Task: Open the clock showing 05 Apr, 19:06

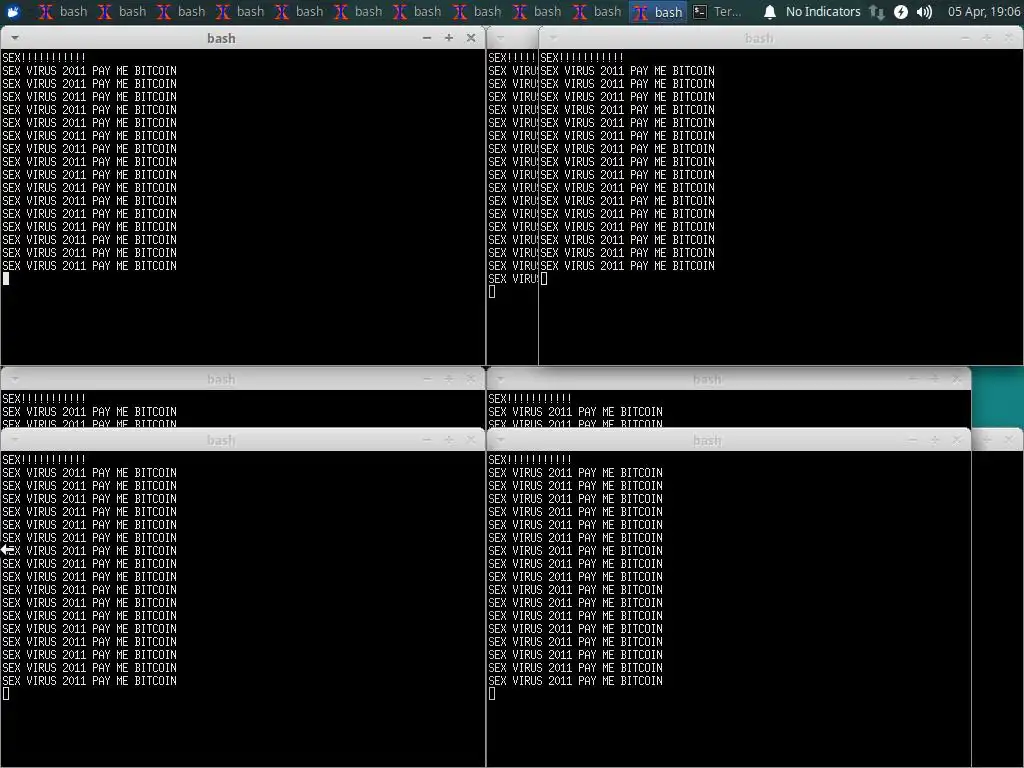Action: click(984, 12)
